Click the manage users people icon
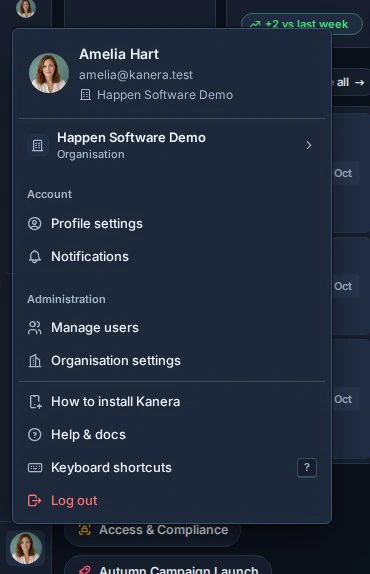Screen dimensions: 370x574 [x=35, y=328]
